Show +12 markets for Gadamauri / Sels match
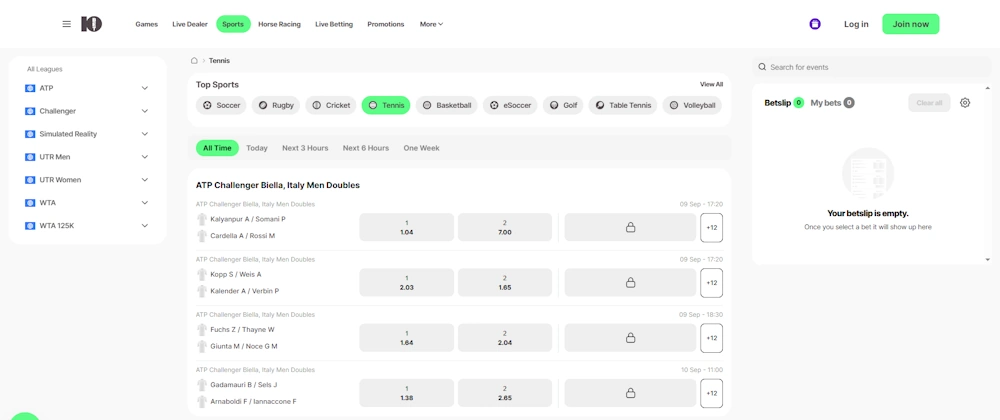This screenshot has width=1000, height=420. (x=711, y=393)
